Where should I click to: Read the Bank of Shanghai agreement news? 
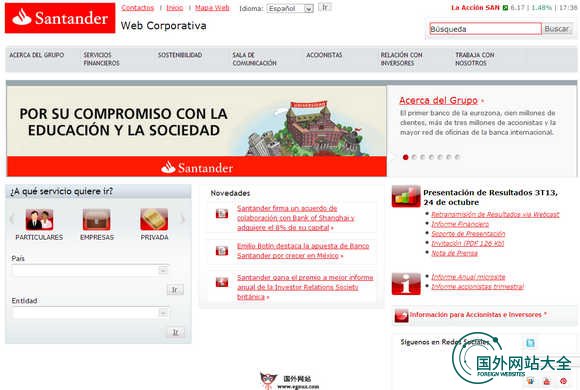[295, 218]
